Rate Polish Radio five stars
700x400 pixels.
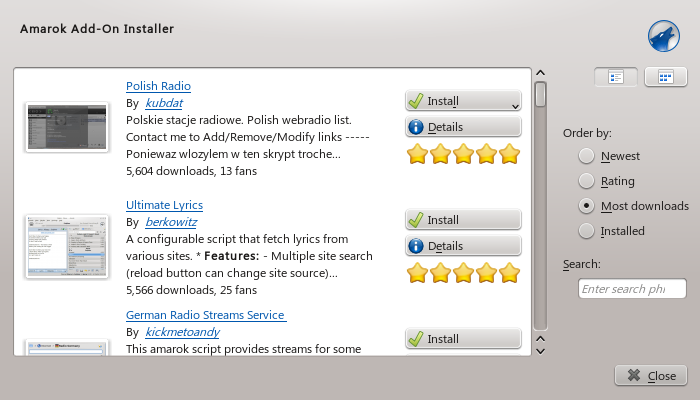[509, 154]
